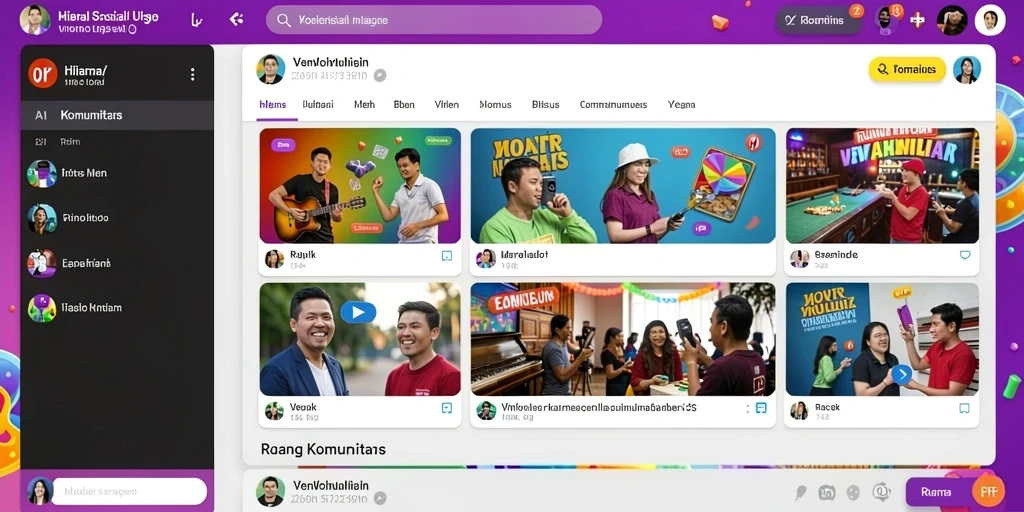
Task: Click the share icon in top bar
Action: click(x=236, y=20)
